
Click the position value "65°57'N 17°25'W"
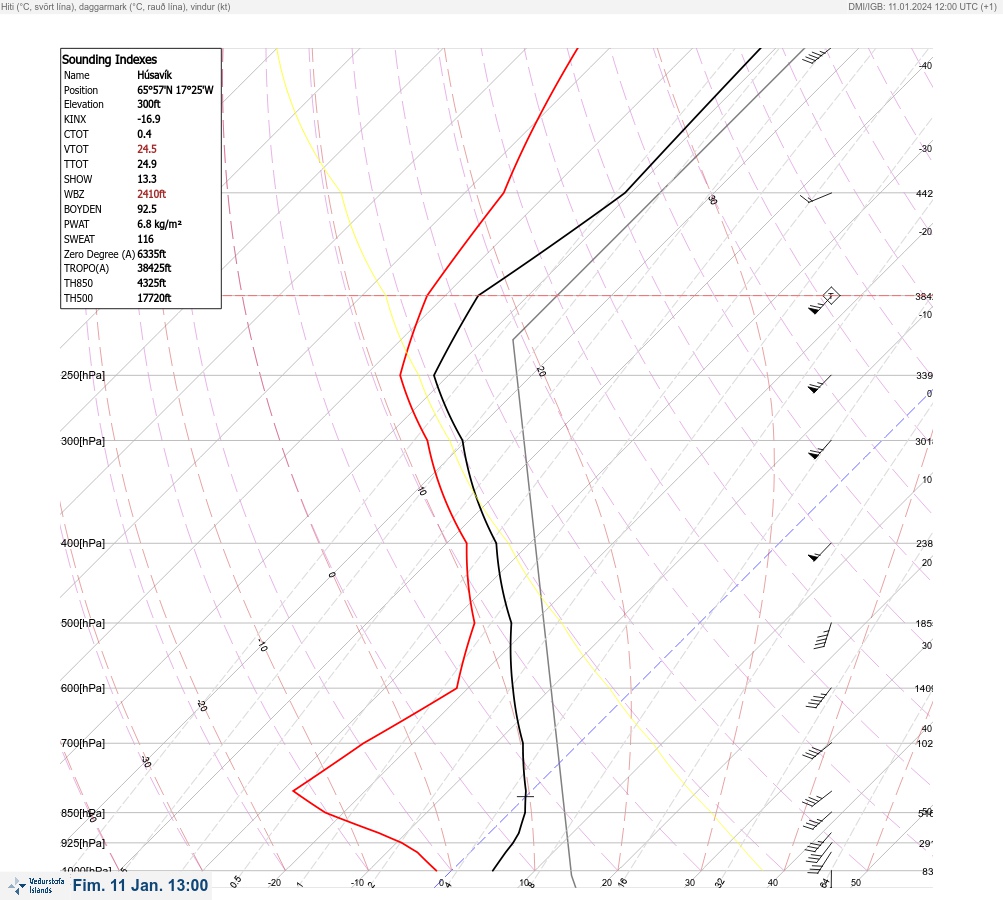point(175,90)
